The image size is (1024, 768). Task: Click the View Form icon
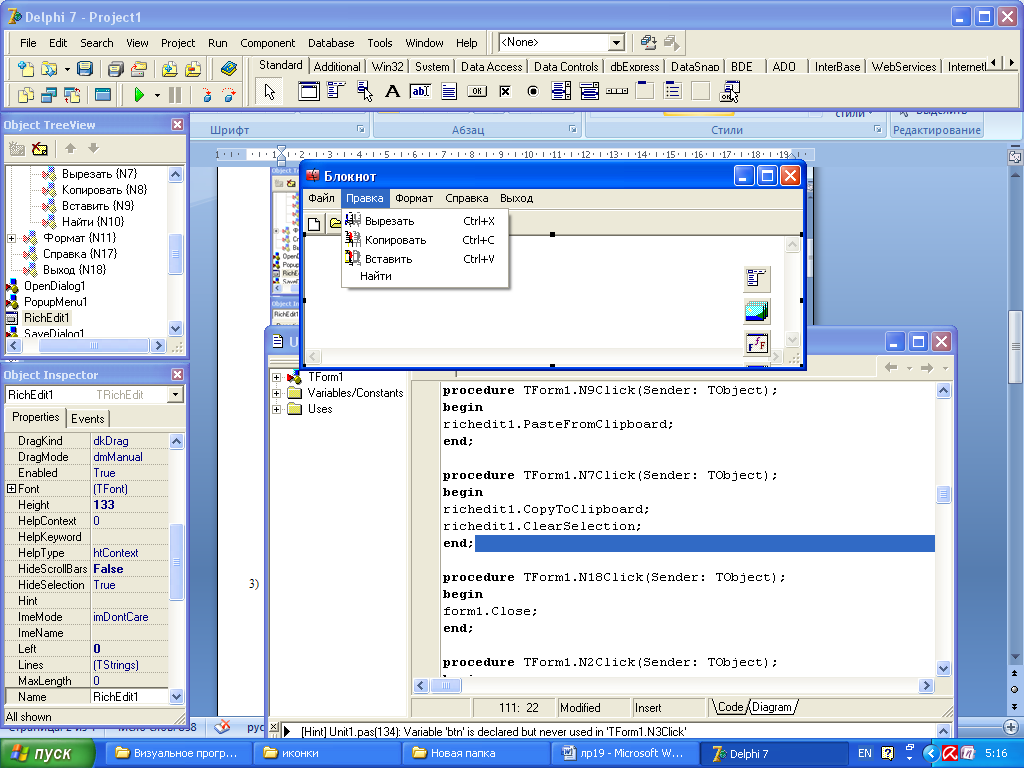(x=49, y=95)
